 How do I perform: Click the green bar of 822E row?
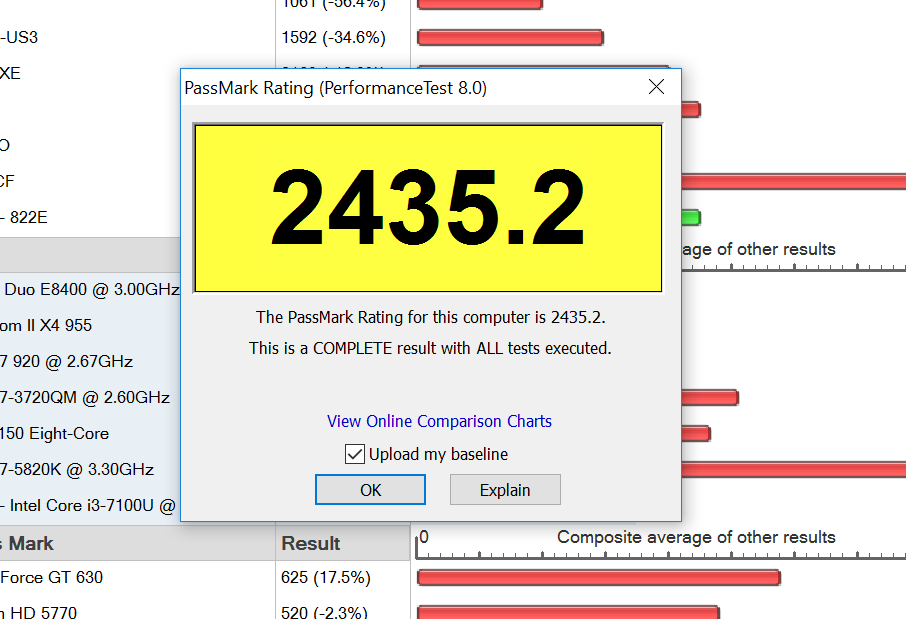click(x=691, y=218)
